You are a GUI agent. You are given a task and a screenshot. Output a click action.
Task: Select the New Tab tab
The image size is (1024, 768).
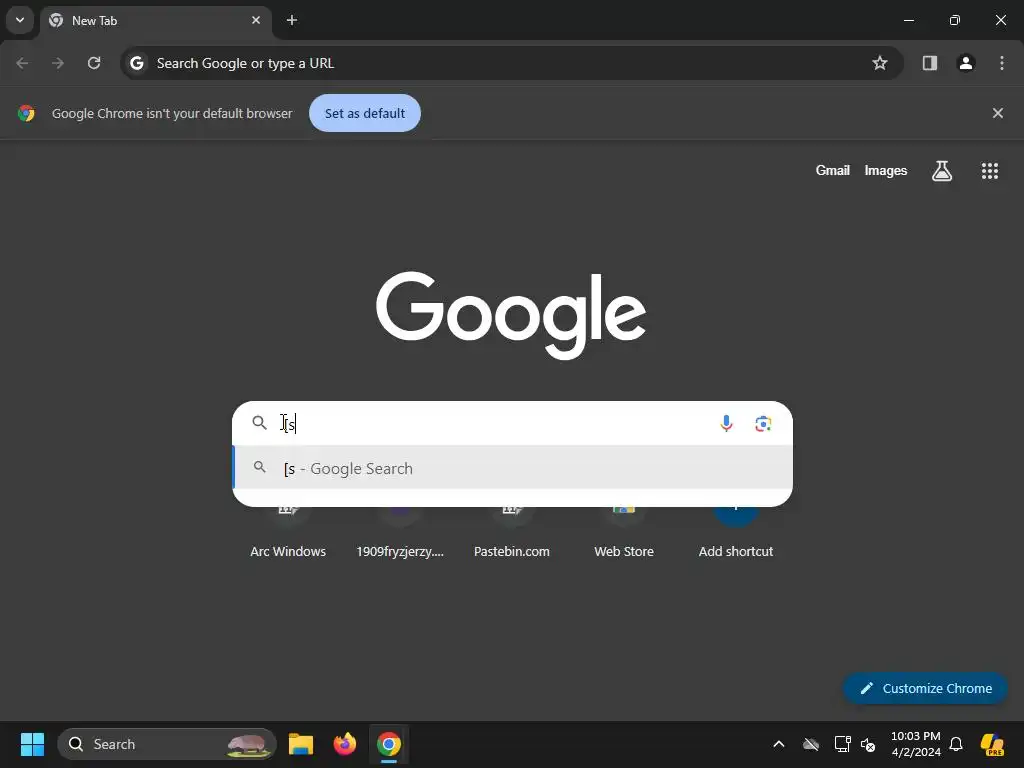point(155,20)
